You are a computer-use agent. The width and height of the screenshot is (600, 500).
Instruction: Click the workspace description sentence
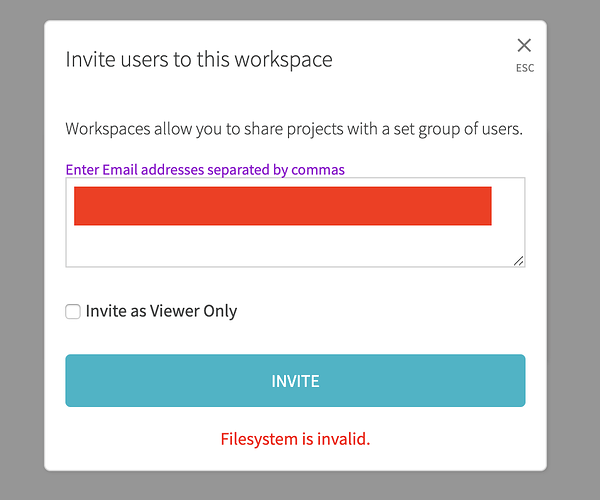pyautogui.click(x=295, y=129)
